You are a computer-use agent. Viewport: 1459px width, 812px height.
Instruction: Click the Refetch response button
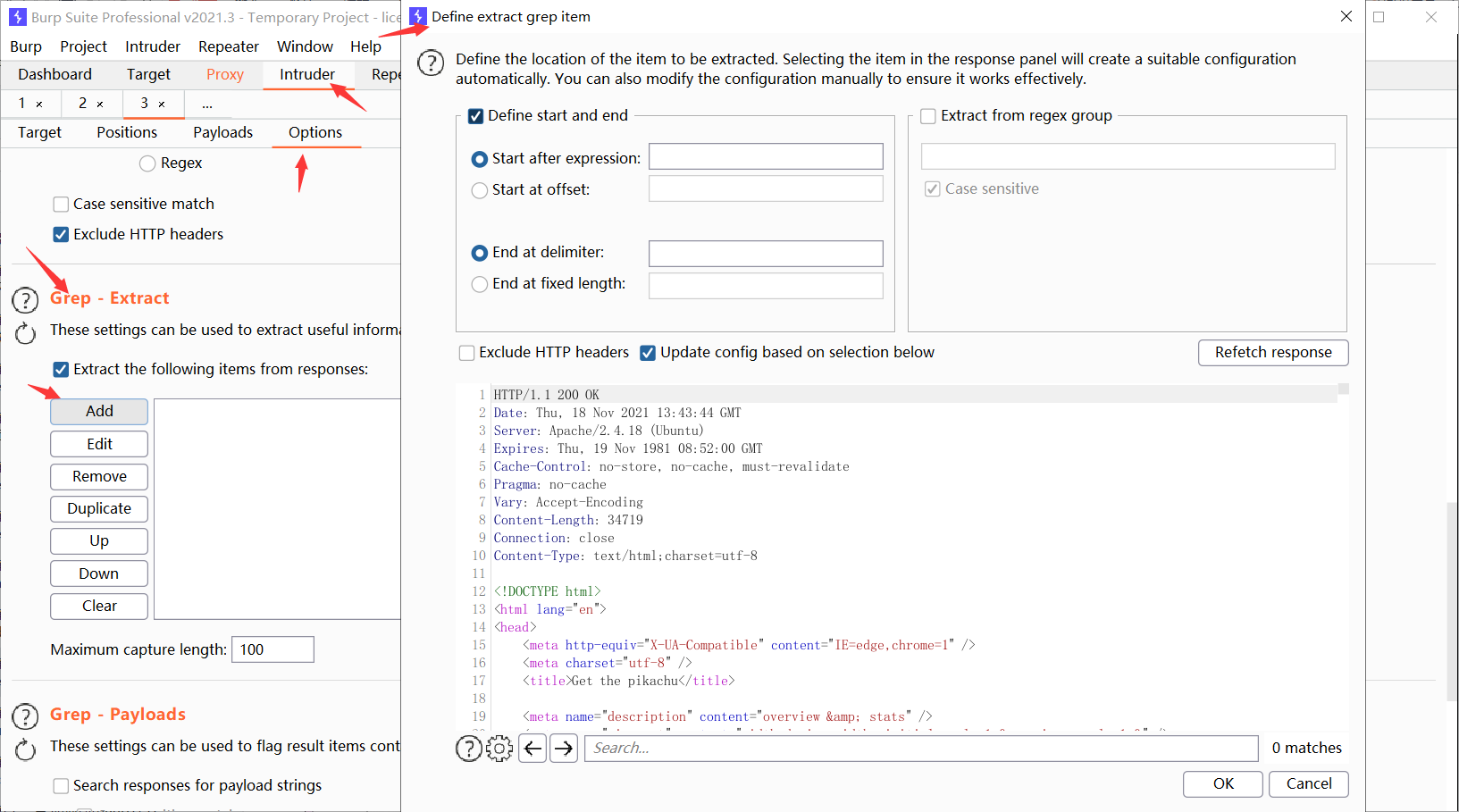click(x=1273, y=352)
